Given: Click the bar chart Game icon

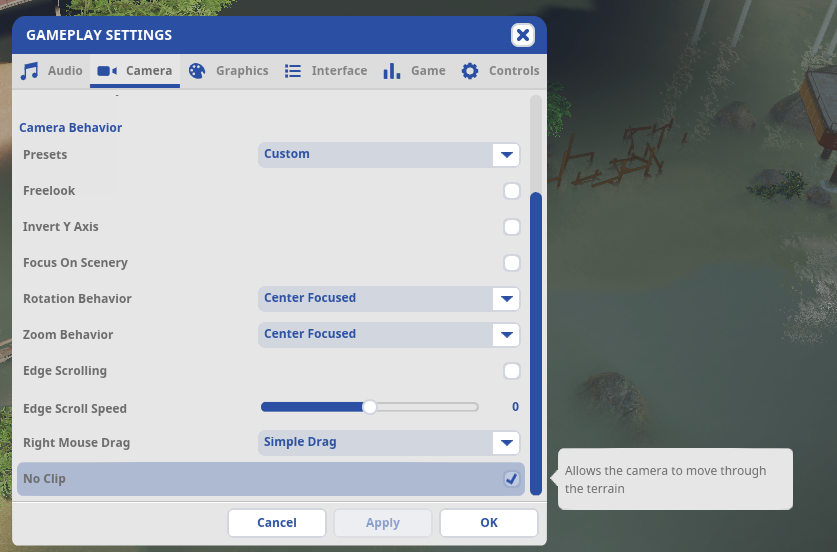Looking at the screenshot, I should coord(391,70).
